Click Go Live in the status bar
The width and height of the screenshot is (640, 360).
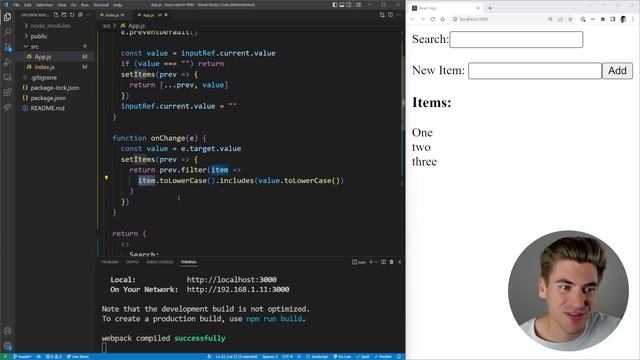tap(342, 356)
